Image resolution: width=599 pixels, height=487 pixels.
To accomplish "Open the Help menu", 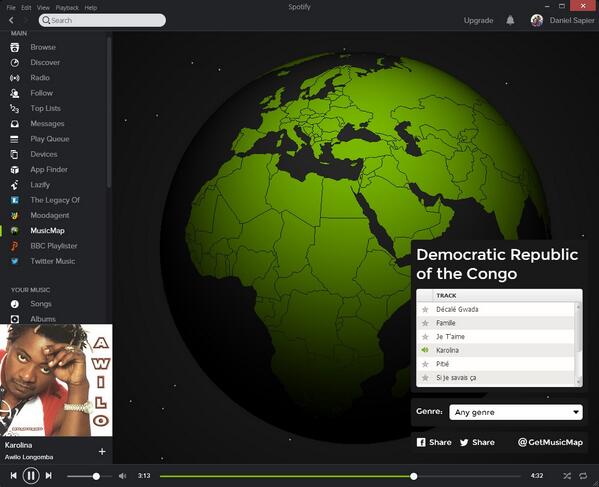I will pyautogui.click(x=91, y=8).
